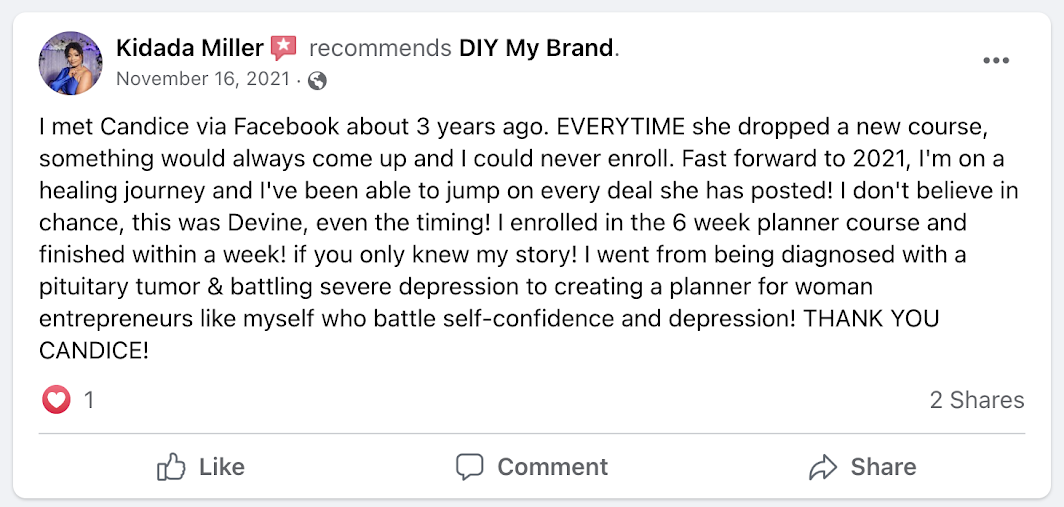Click the red heart reaction icon
The height and width of the screenshot is (507, 1064).
pos(56,400)
